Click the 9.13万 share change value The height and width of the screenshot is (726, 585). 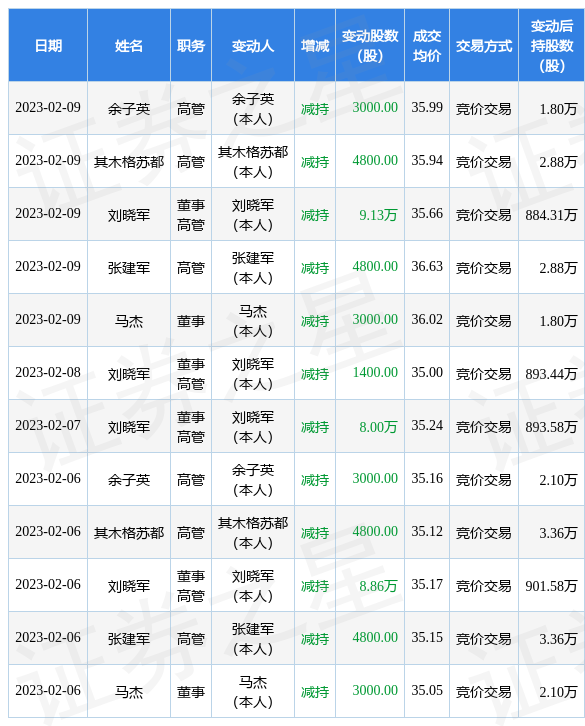(x=378, y=215)
